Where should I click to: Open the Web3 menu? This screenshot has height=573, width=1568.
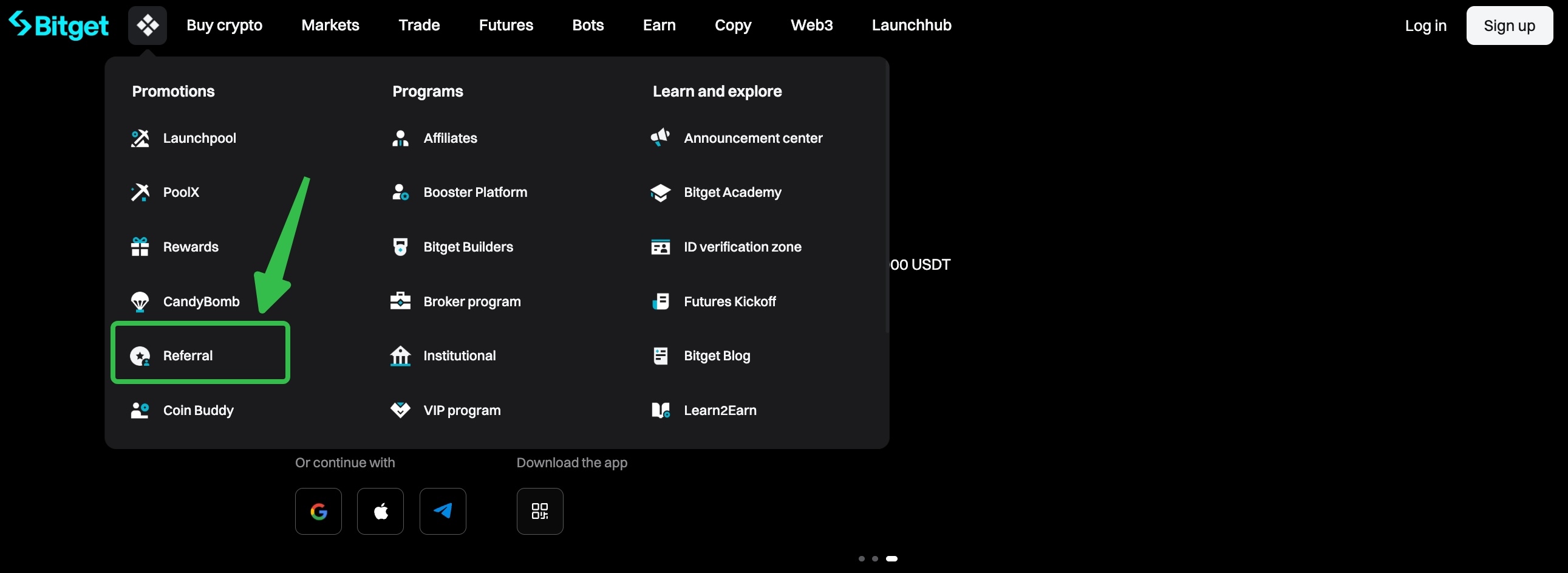pos(812,25)
